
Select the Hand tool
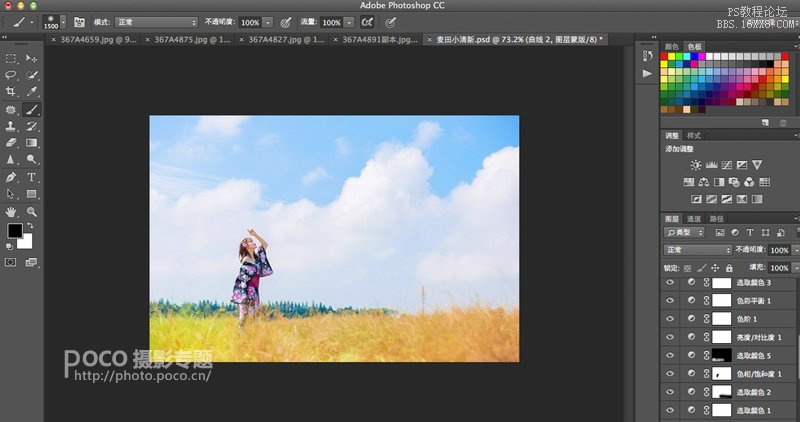(x=11, y=211)
